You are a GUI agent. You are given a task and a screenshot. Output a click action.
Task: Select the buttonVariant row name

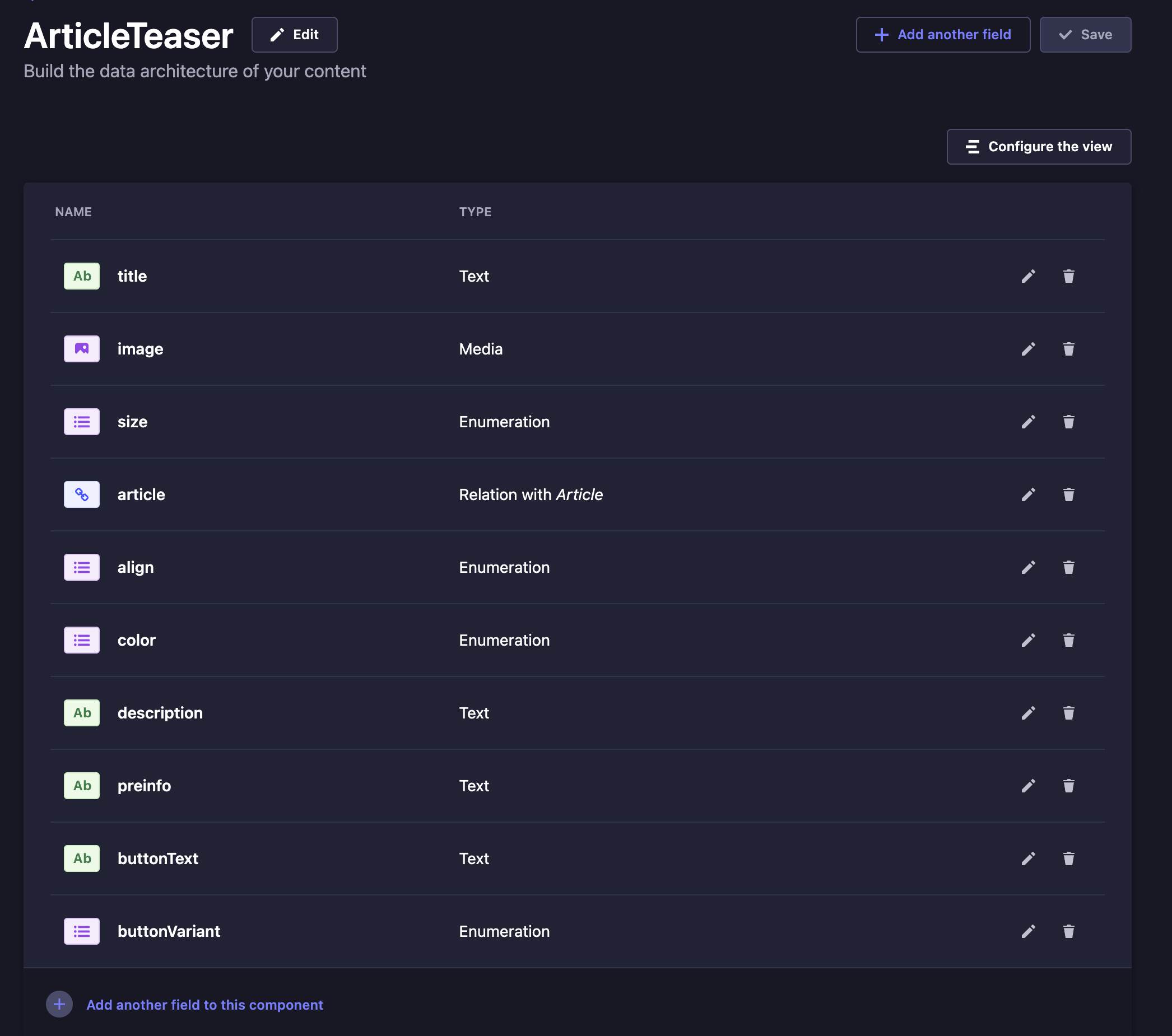coord(169,931)
